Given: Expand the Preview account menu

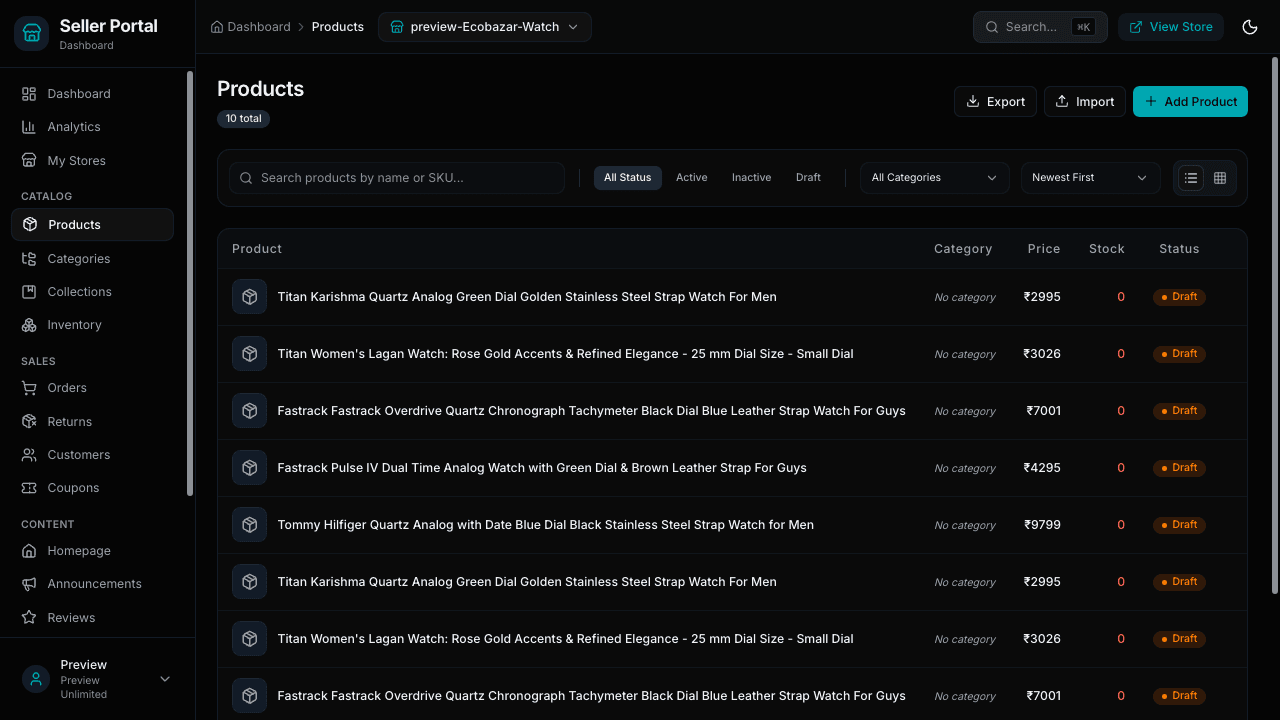Looking at the screenshot, I should pos(97,679).
